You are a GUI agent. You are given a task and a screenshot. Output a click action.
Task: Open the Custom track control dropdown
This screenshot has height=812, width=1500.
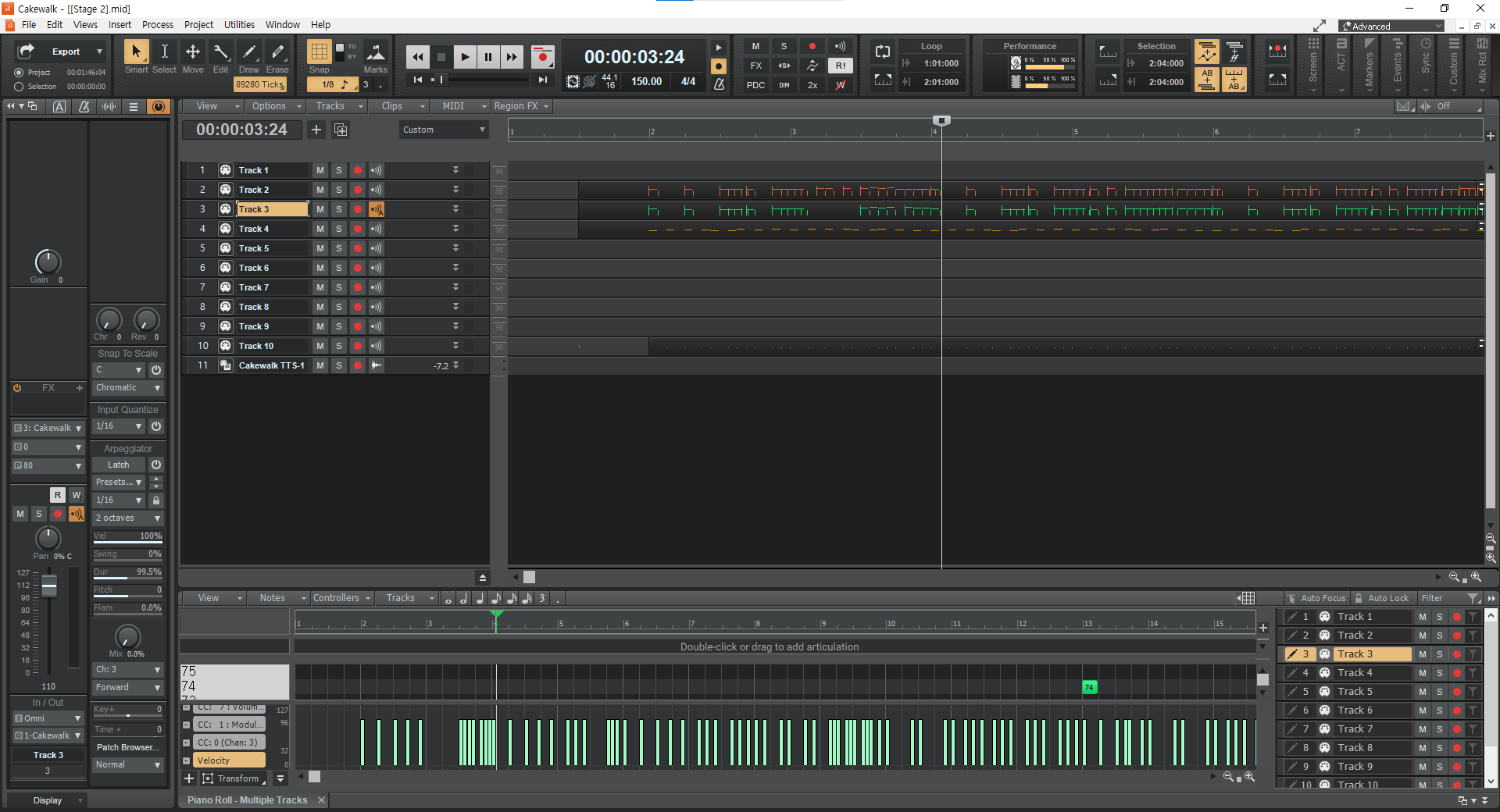coord(444,130)
